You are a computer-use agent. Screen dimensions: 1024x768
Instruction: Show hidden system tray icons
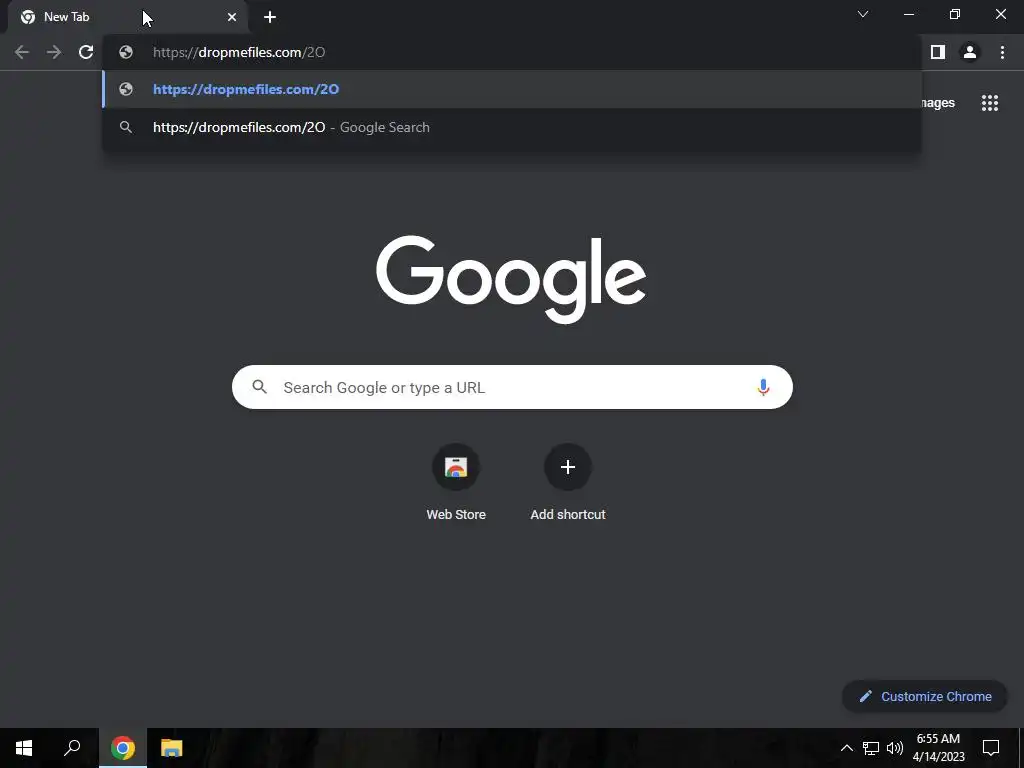[x=846, y=748]
